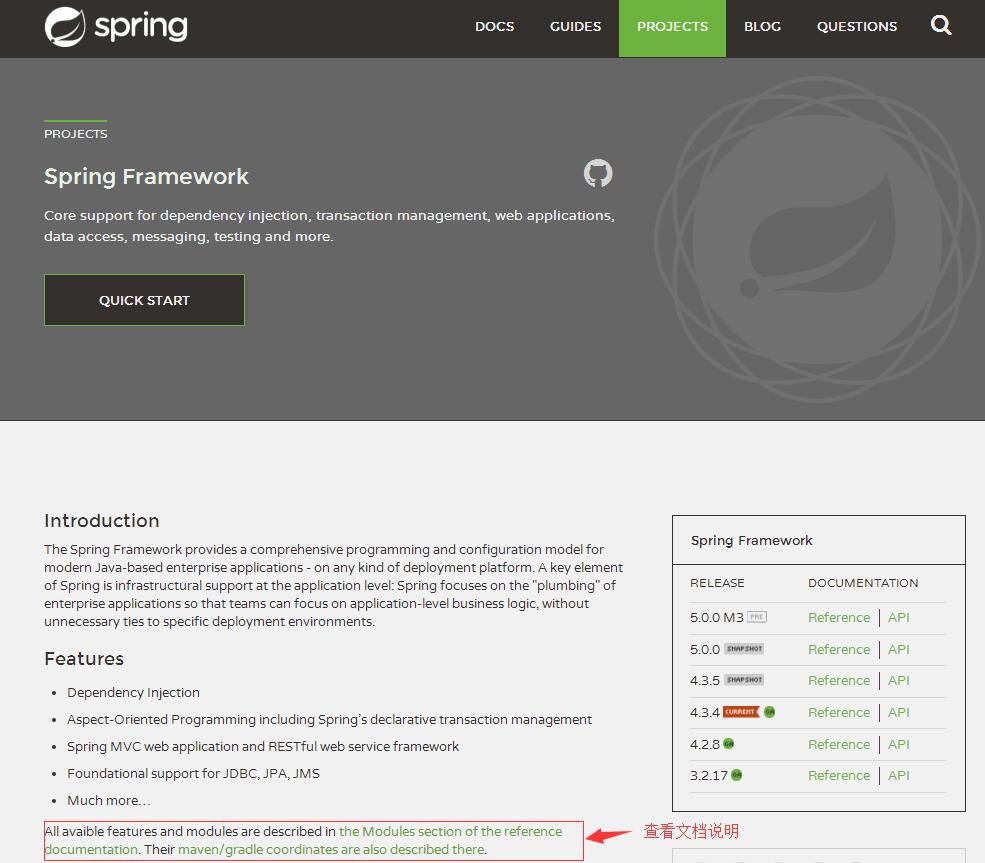Open Reference docs for 4.2.8

point(839,744)
